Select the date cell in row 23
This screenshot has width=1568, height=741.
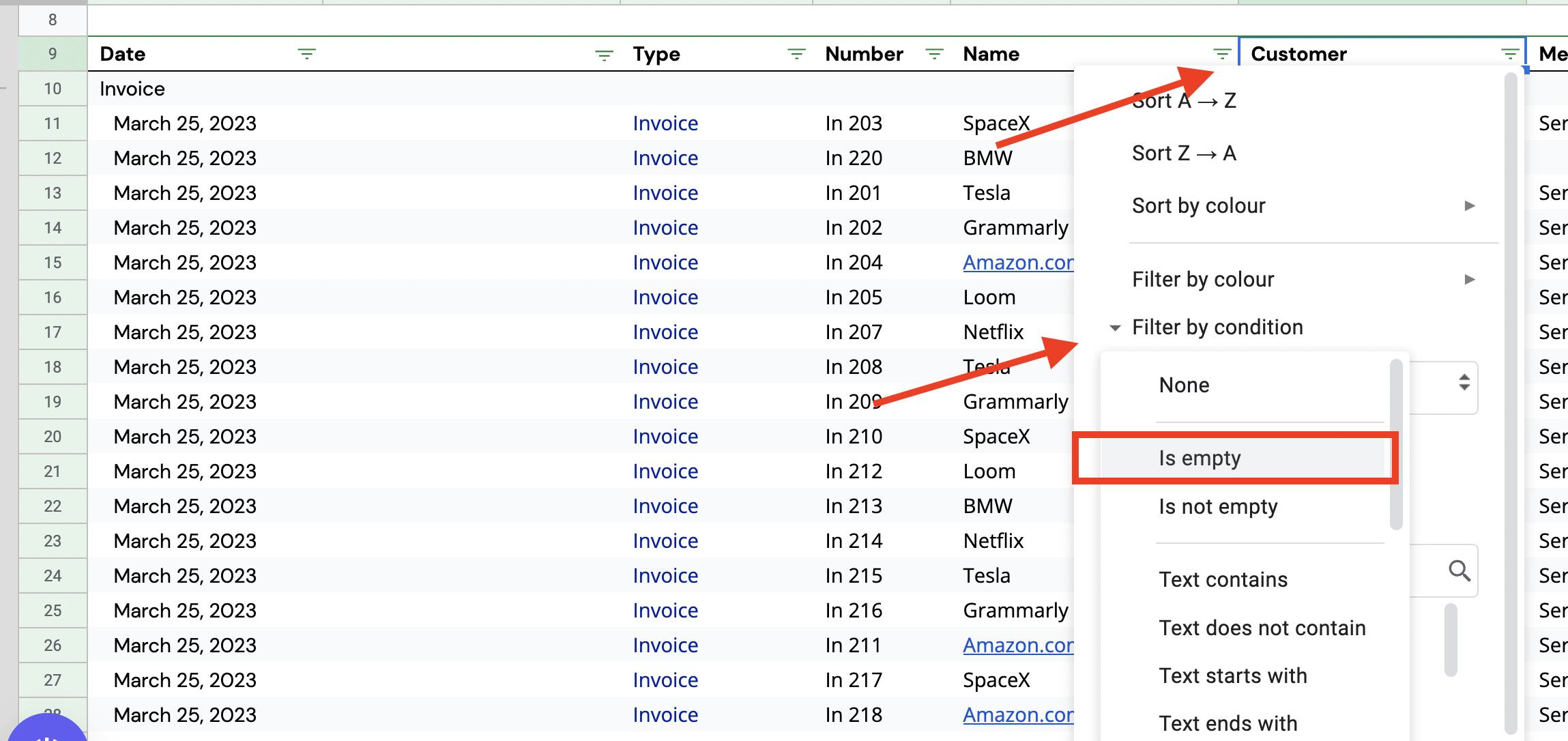pos(185,541)
